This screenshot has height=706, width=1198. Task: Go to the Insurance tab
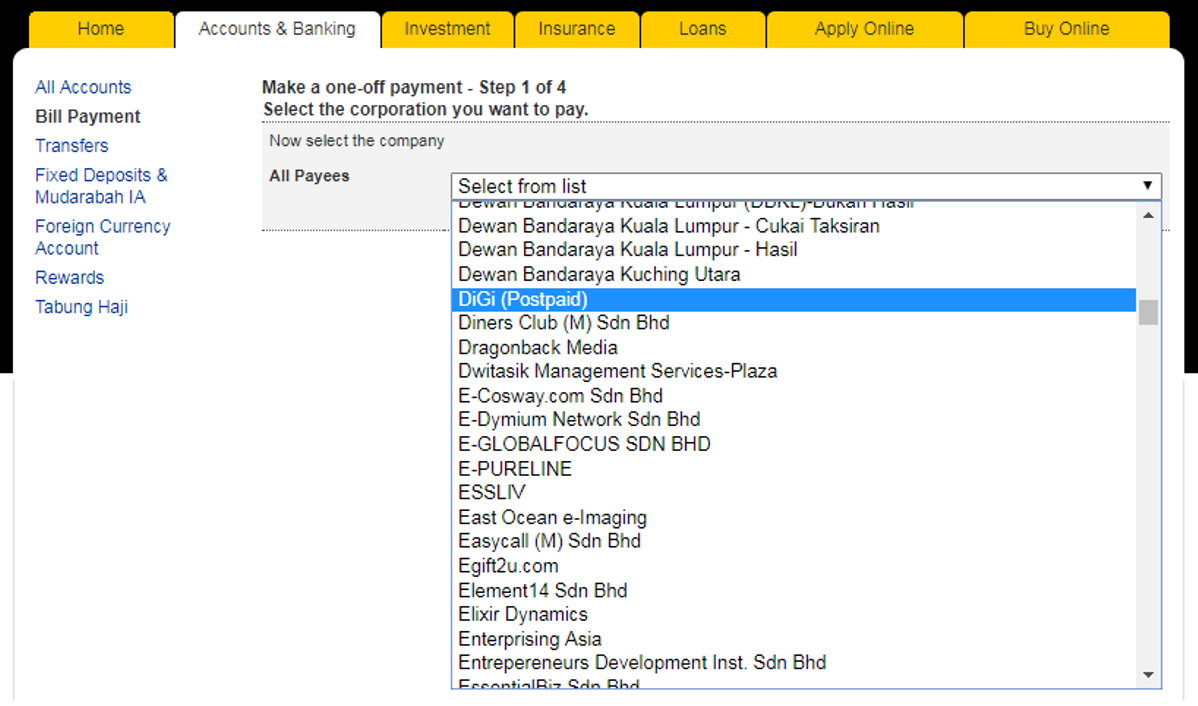tap(577, 30)
